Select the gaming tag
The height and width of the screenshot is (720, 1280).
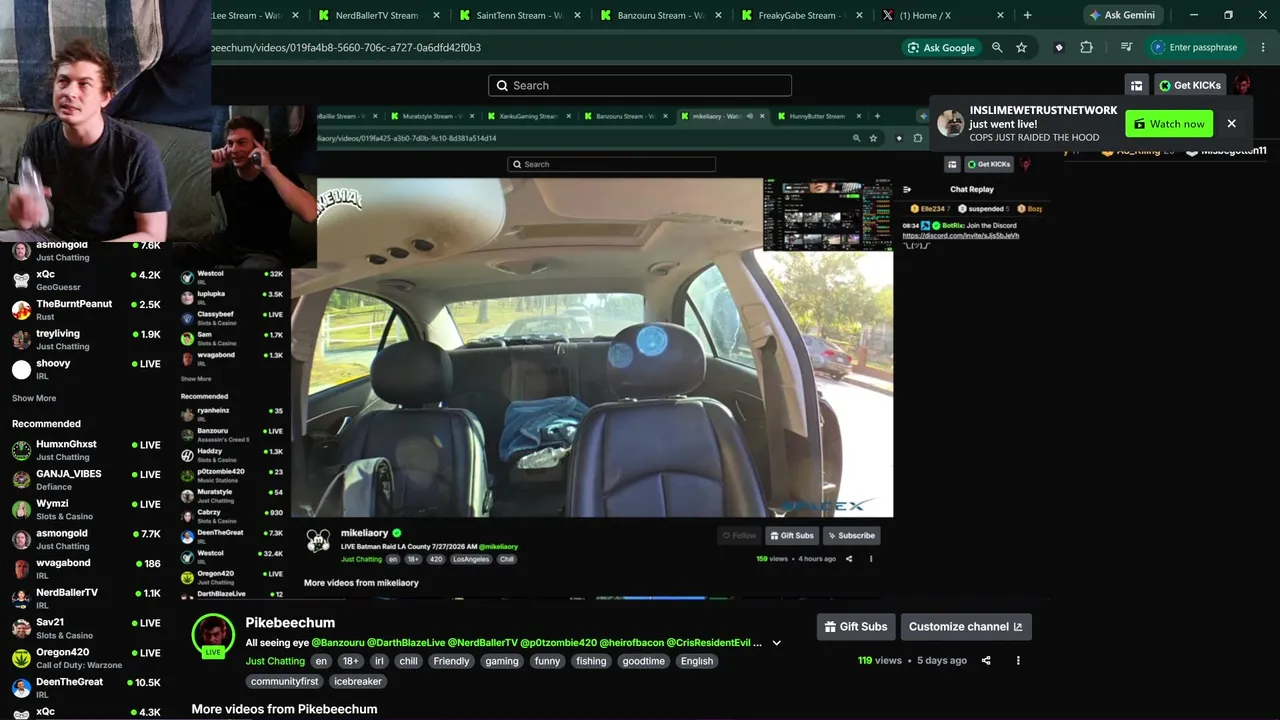[x=502, y=661]
